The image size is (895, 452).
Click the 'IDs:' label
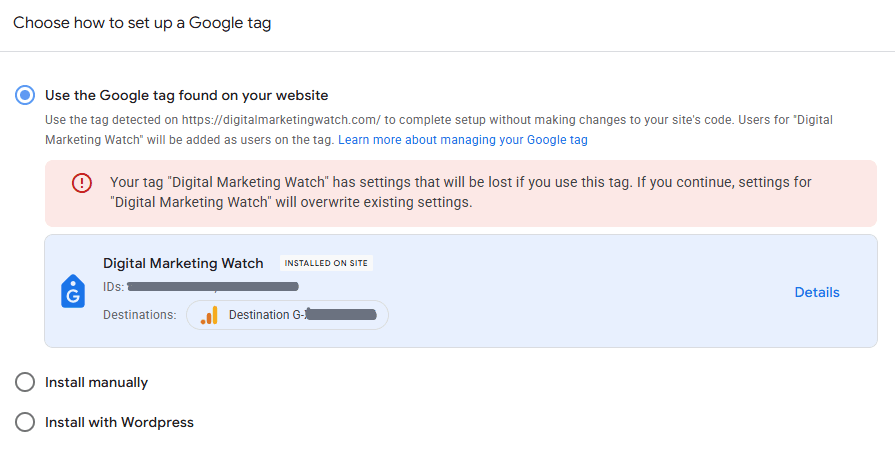pyautogui.click(x=114, y=287)
